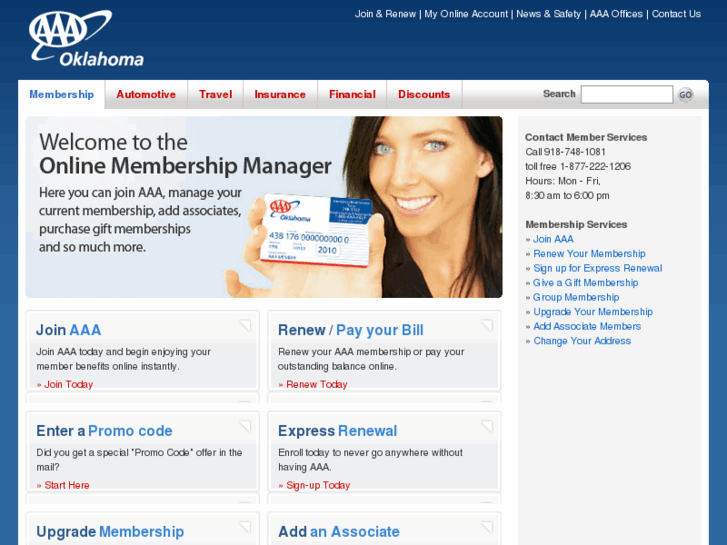This screenshot has height=545, width=727.
Task: Open Sign up for Express Renewal
Action: pyautogui.click(x=598, y=268)
